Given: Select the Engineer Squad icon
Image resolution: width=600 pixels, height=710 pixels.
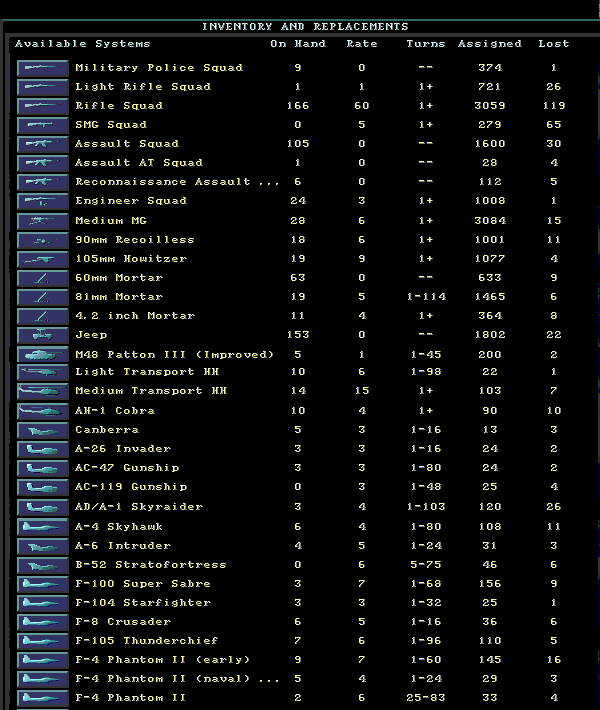Looking at the screenshot, I should point(43,201).
